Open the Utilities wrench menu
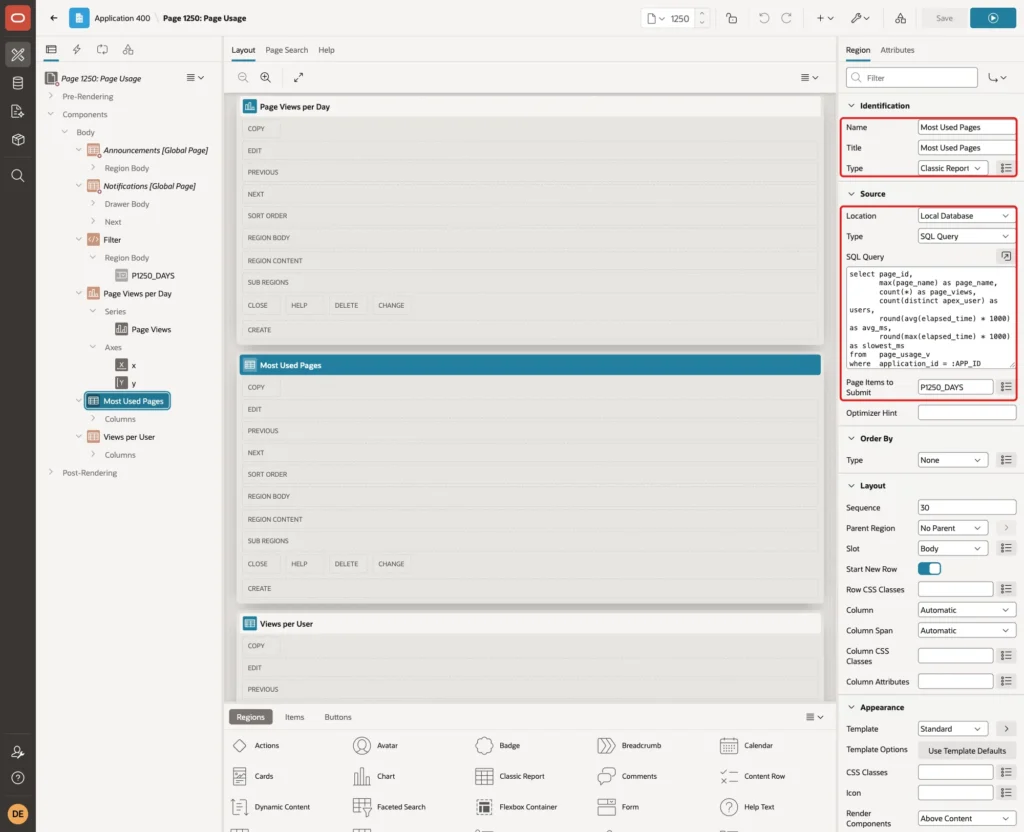Viewport: 1024px width, 832px height. click(x=859, y=18)
